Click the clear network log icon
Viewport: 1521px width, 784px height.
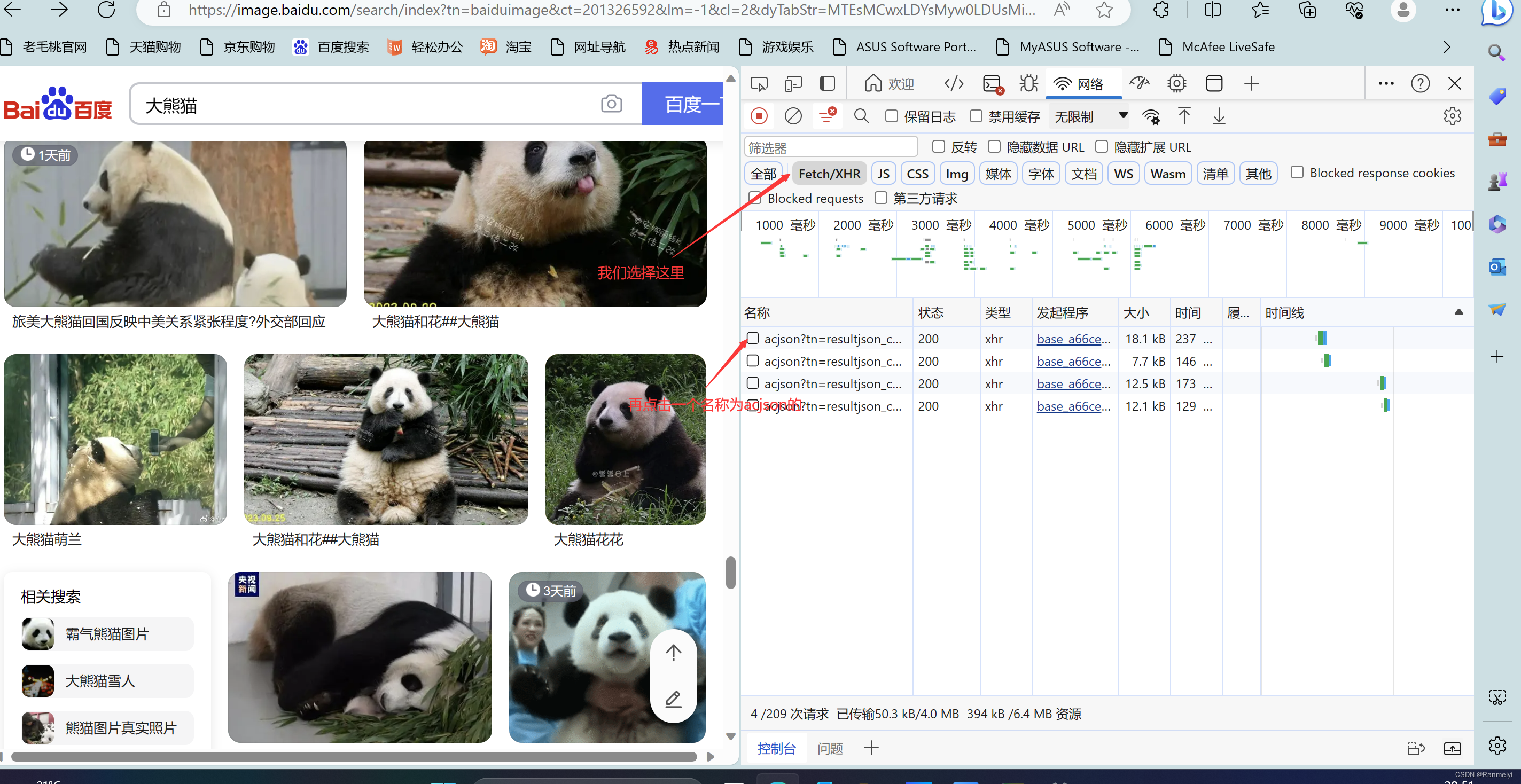(793, 116)
